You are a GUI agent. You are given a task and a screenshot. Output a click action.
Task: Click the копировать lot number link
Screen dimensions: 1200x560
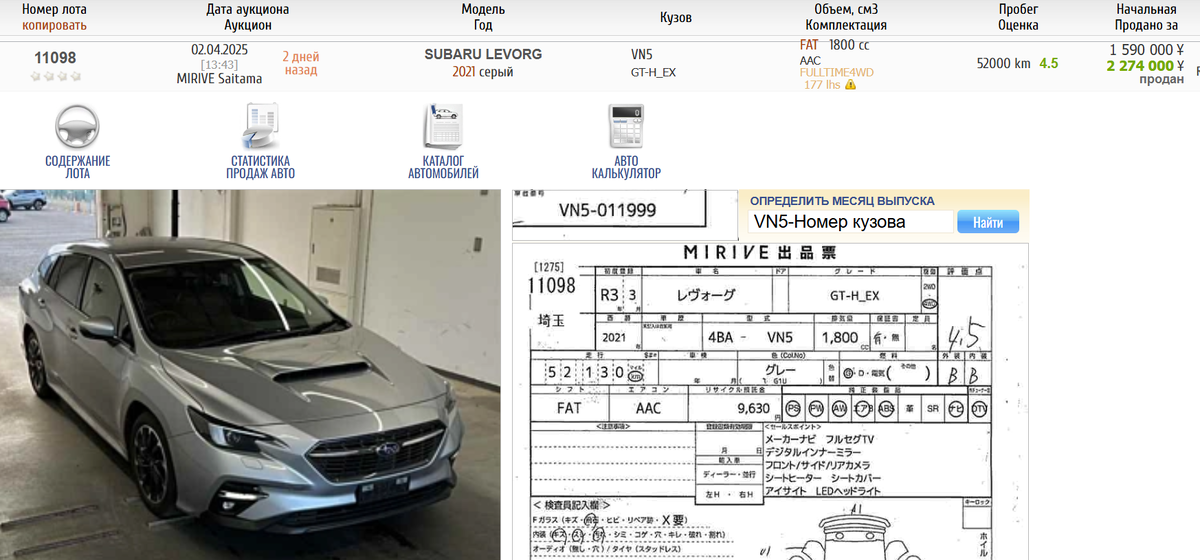pos(54,25)
